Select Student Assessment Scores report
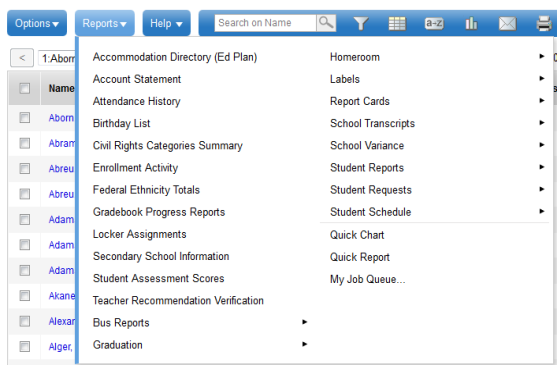The height and width of the screenshot is (365, 557). click(x=158, y=278)
